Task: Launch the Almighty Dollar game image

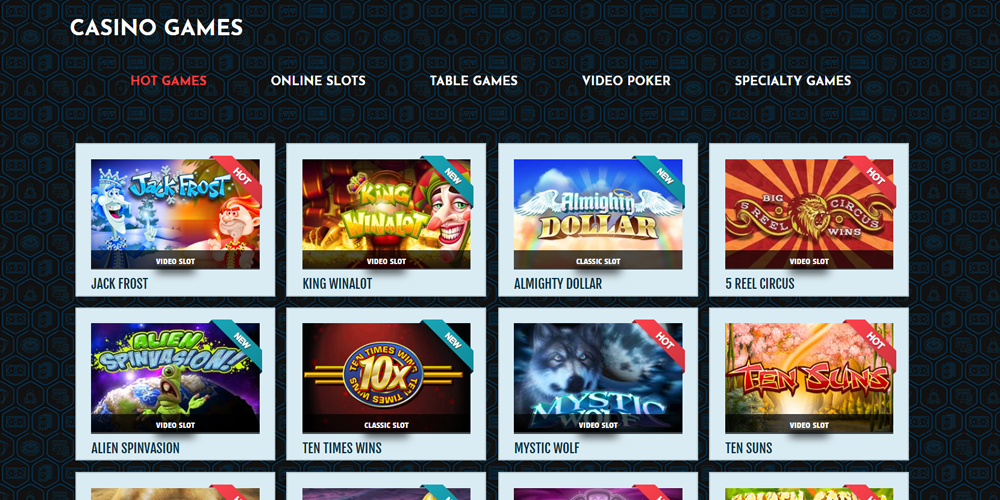Action: 598,214
